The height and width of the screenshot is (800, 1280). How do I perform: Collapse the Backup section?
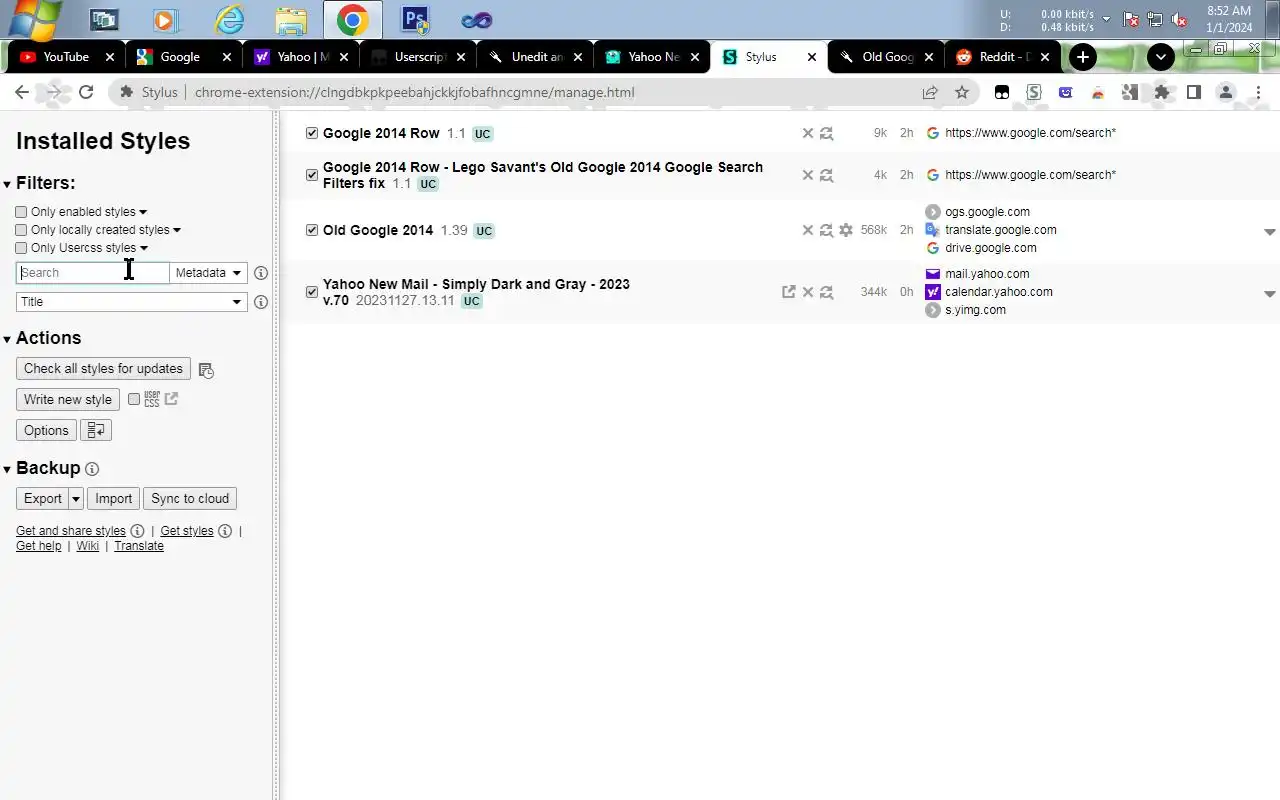(x=7, y=469)
